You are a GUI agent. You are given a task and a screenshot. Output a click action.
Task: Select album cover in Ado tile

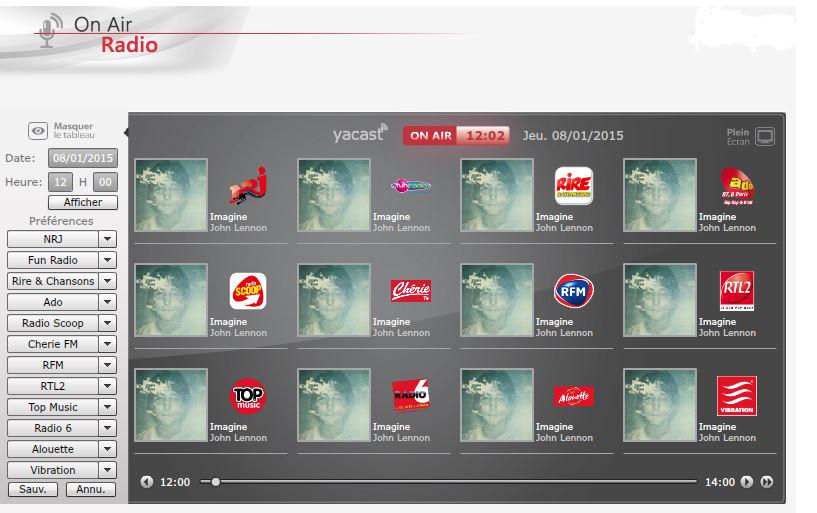(660, 195)
